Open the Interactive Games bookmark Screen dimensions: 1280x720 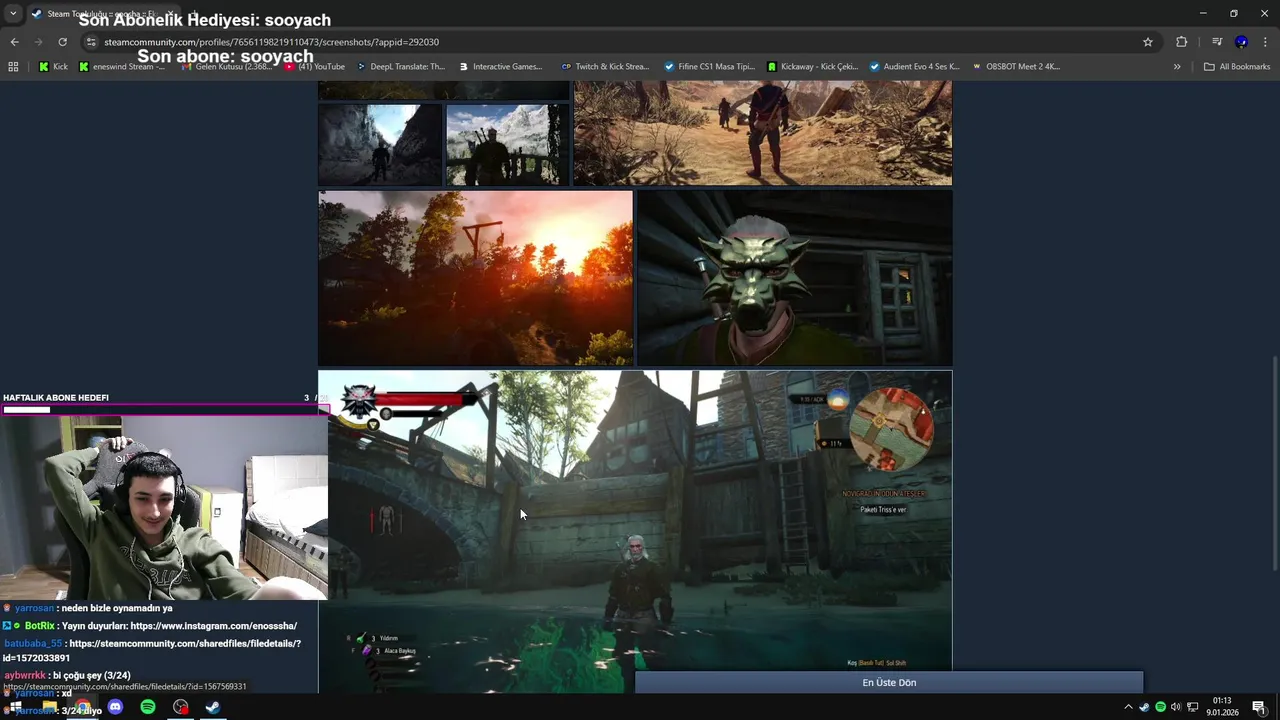[500, 67]
